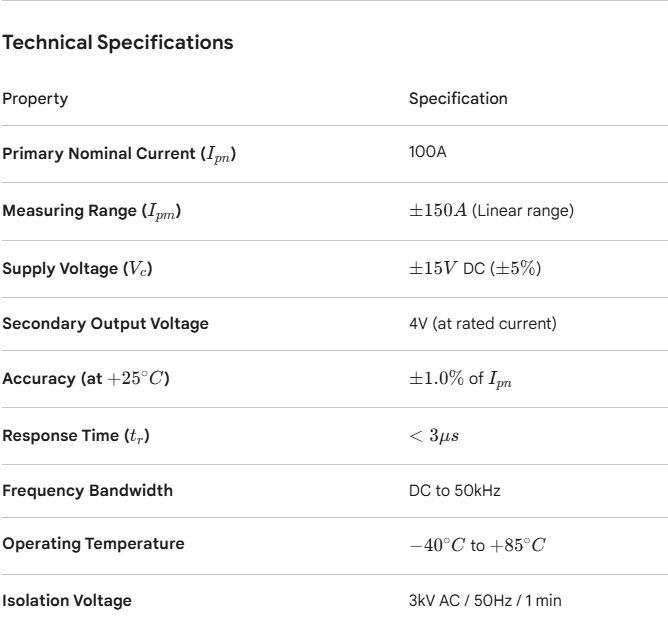Click the Specification column header
The image size is (668, 627).
click(x=458, y=99)
